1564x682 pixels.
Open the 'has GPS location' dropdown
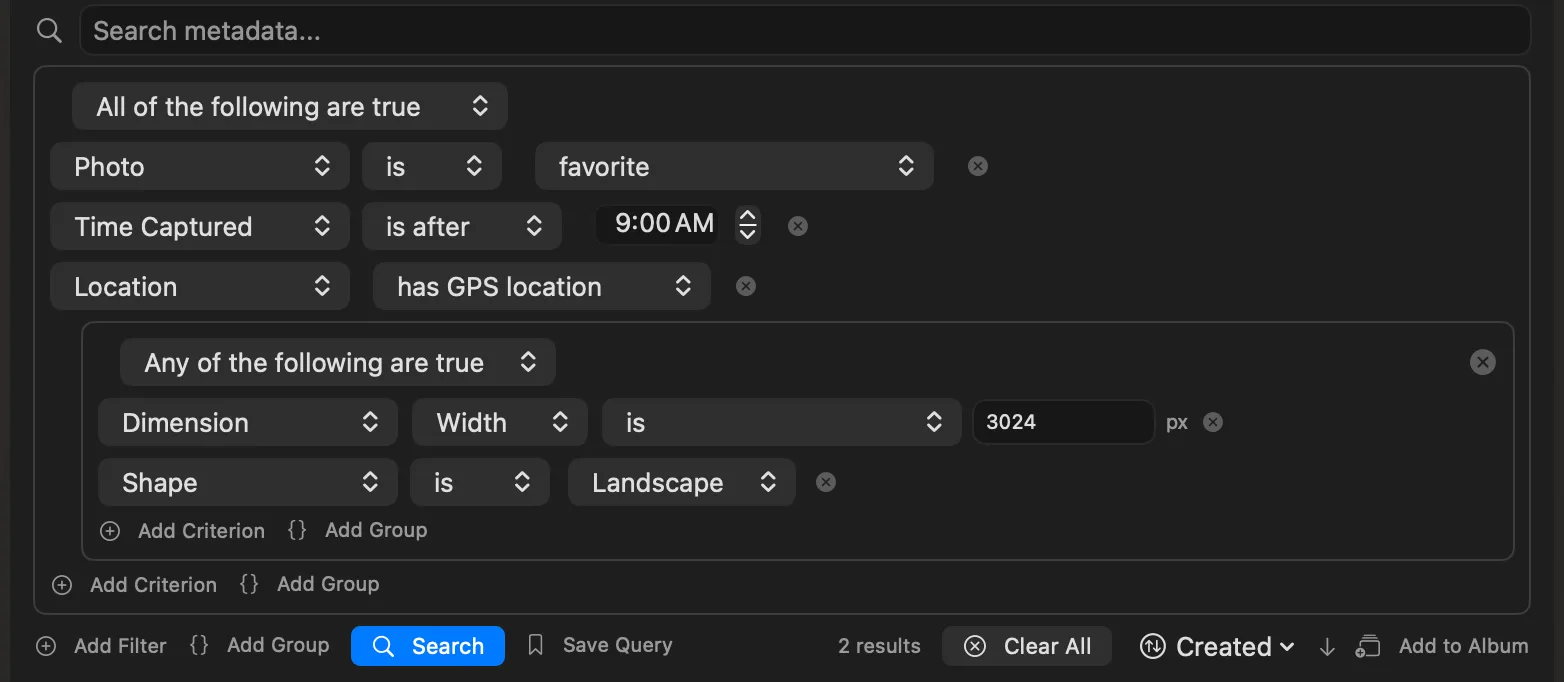(542, 286)
